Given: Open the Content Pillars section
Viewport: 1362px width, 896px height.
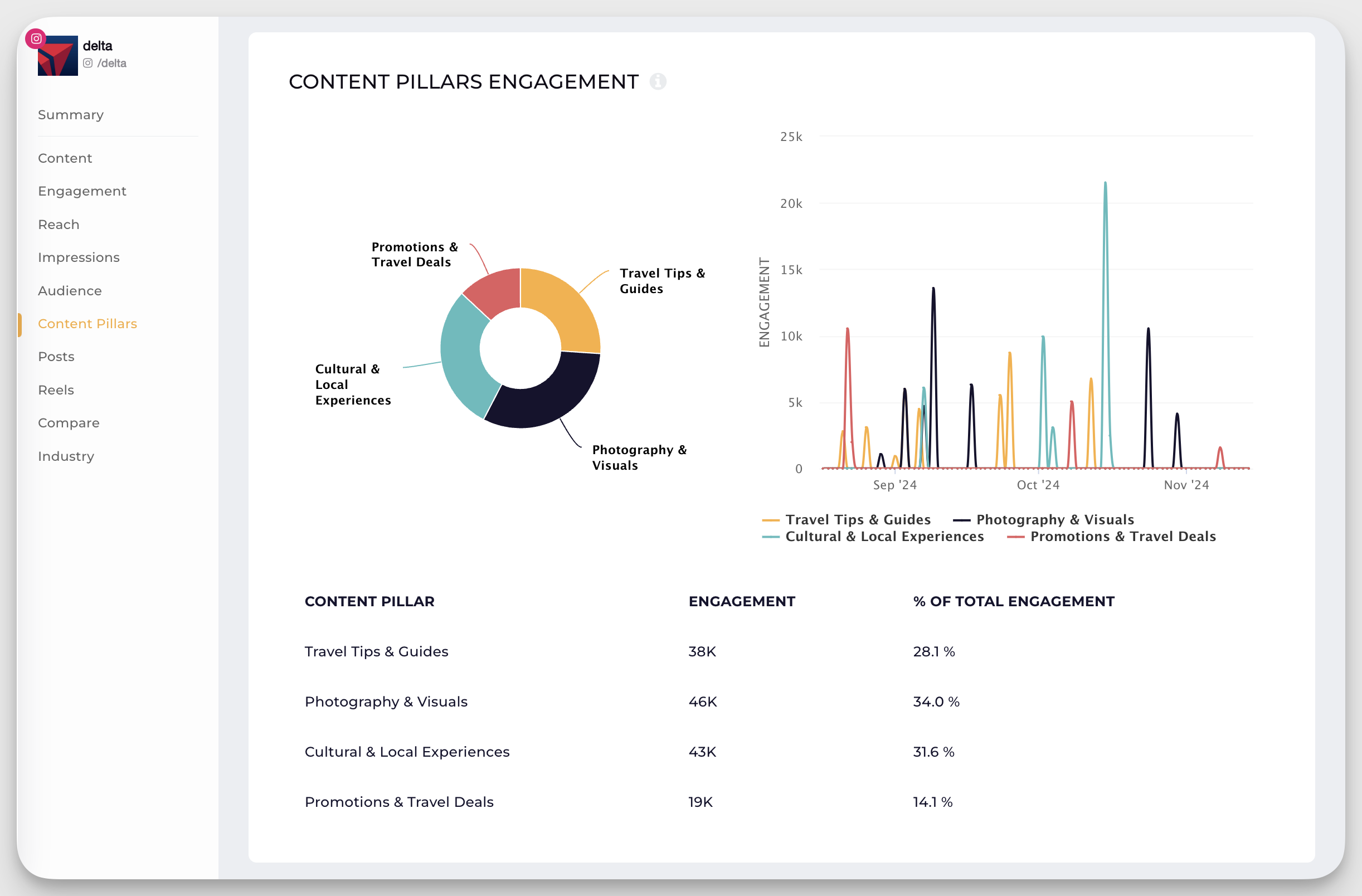Looking at the screenshot, I should point(88,323).
